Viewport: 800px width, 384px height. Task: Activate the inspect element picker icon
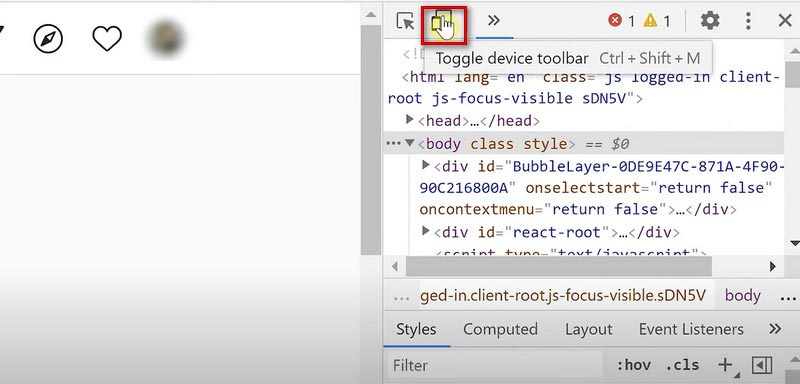[406, 21]
